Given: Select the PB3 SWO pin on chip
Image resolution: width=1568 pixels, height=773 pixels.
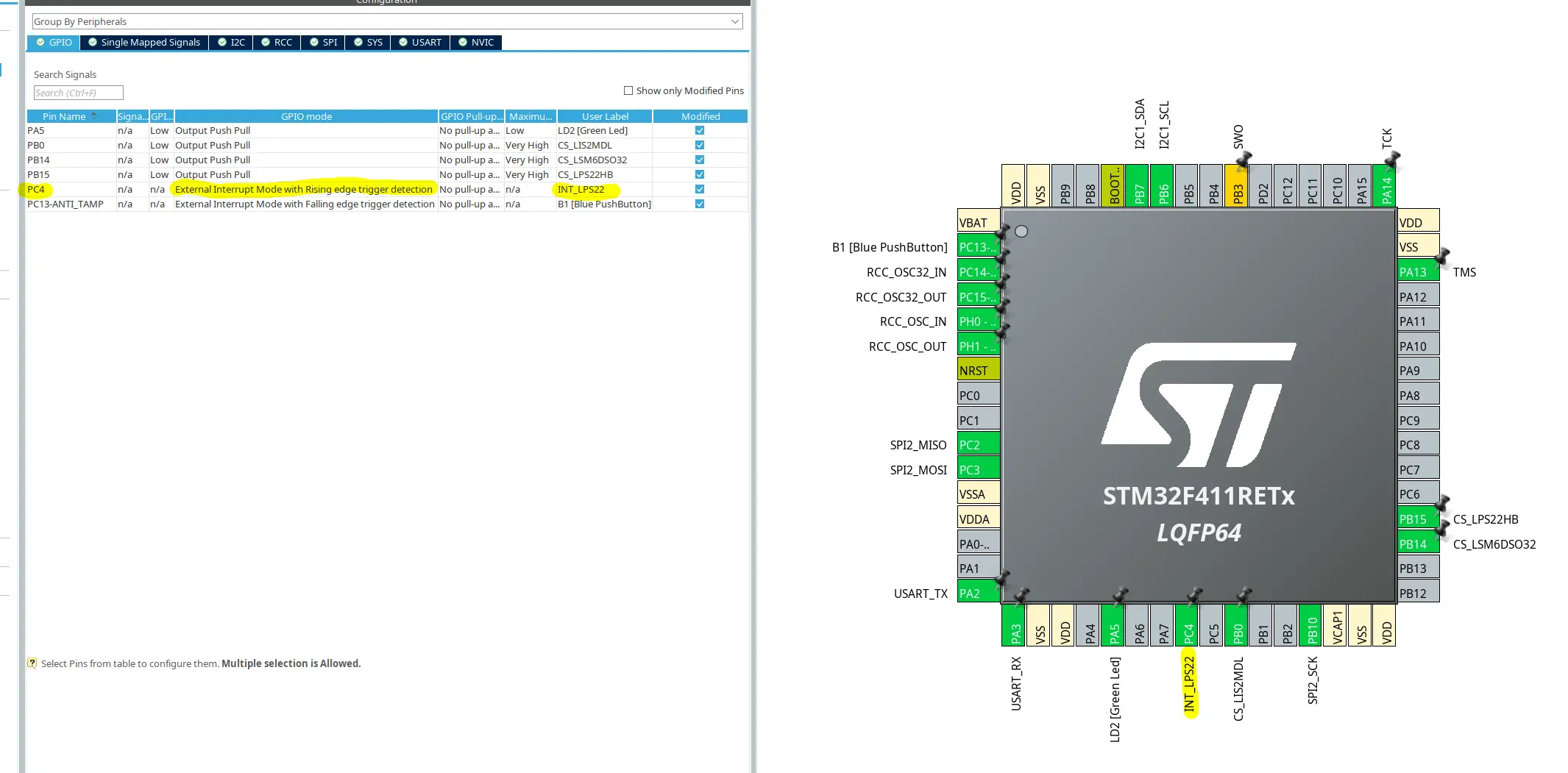Looking at the screenshot, I should [x=1237, y=185].
